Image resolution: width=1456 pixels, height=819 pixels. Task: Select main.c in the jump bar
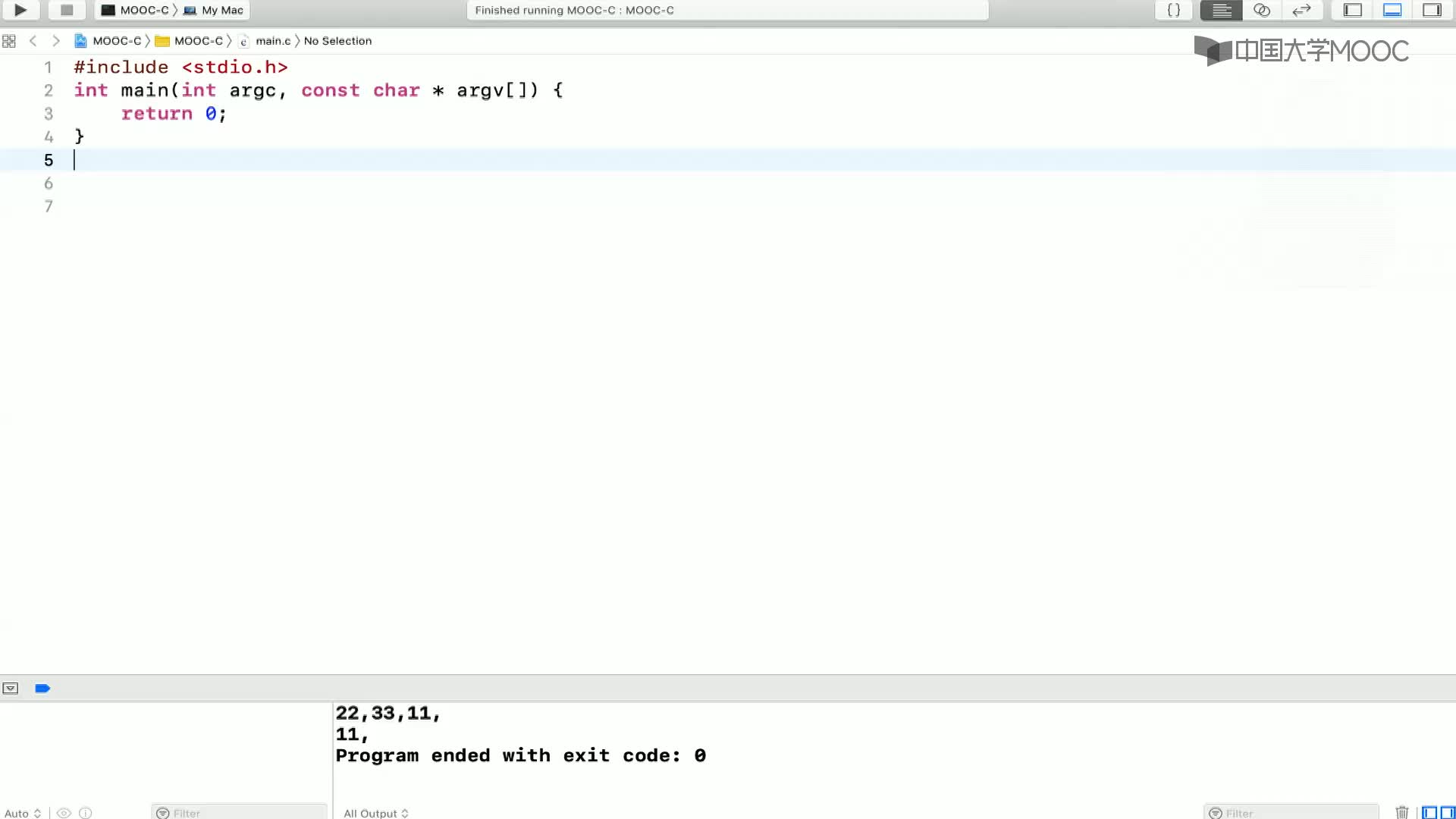click(265, 41)
